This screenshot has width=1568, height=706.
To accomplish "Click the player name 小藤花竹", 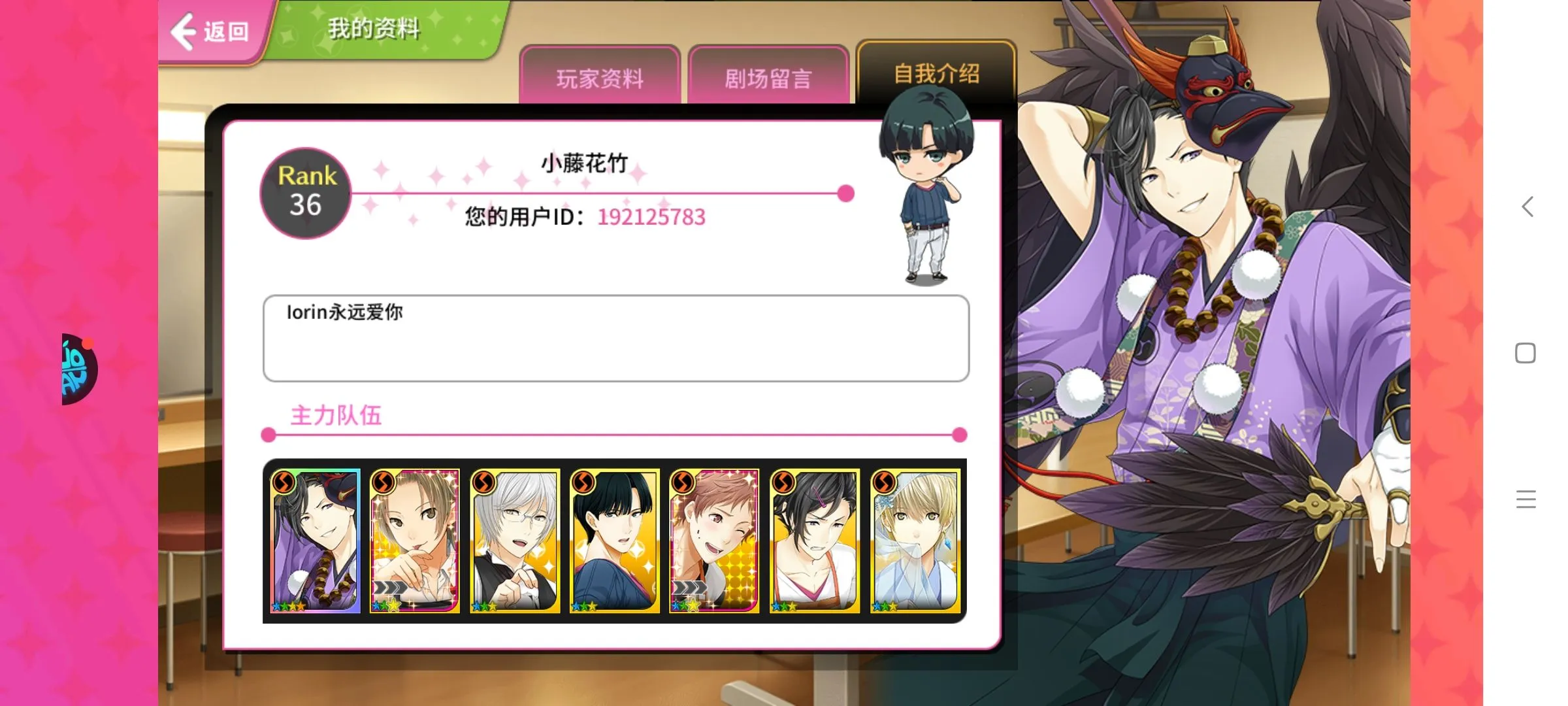I will [585, 163].
